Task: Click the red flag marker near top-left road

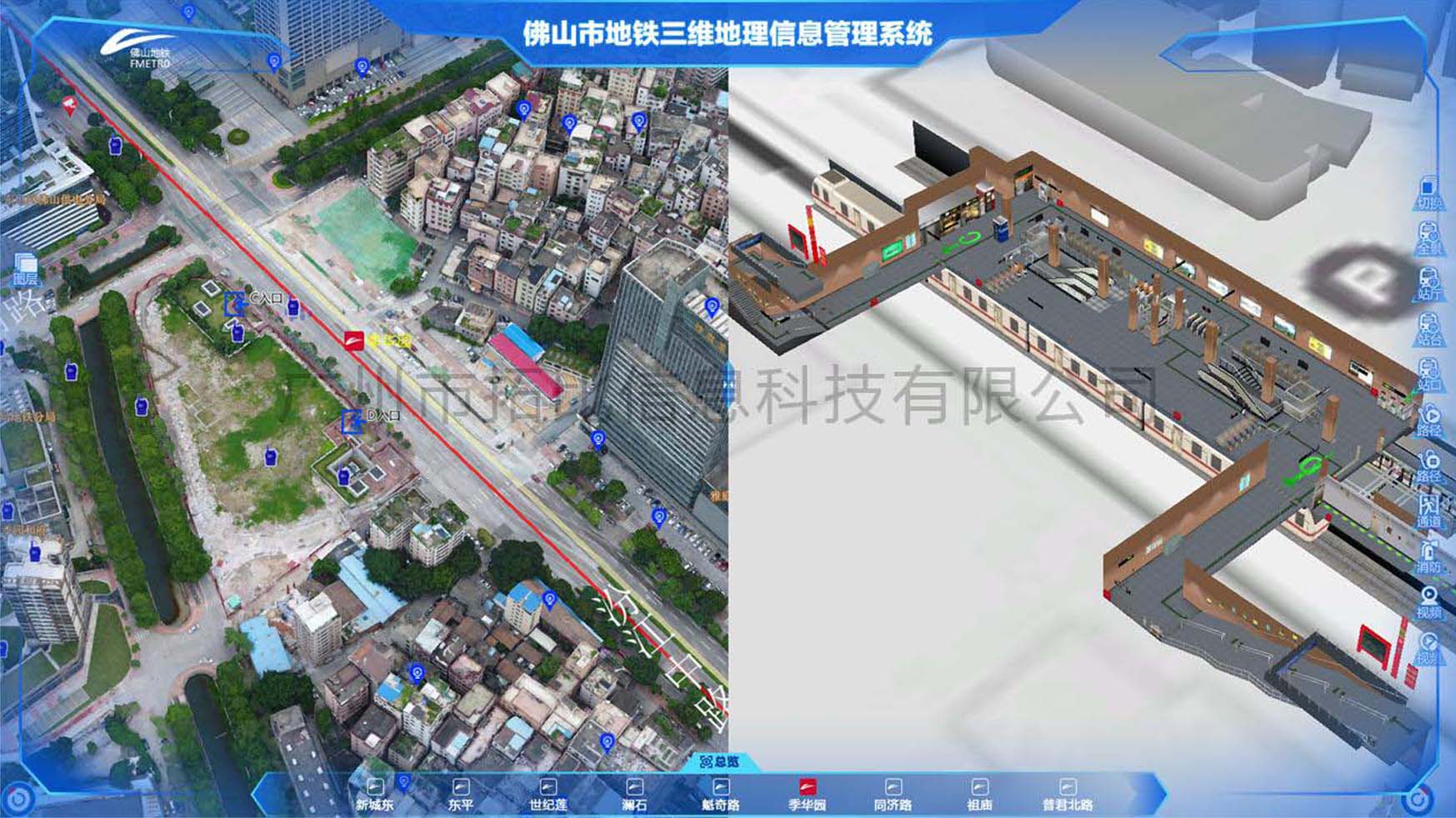Action: pos(70,106)
